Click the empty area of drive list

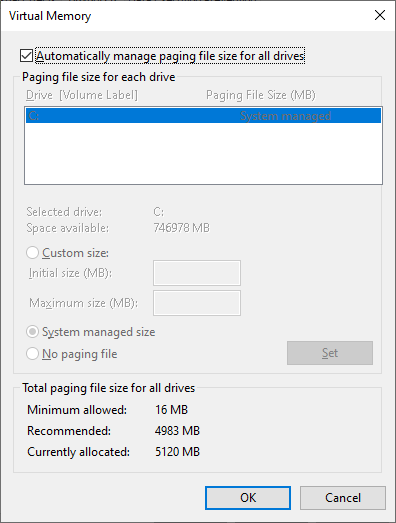coord(203,153)
